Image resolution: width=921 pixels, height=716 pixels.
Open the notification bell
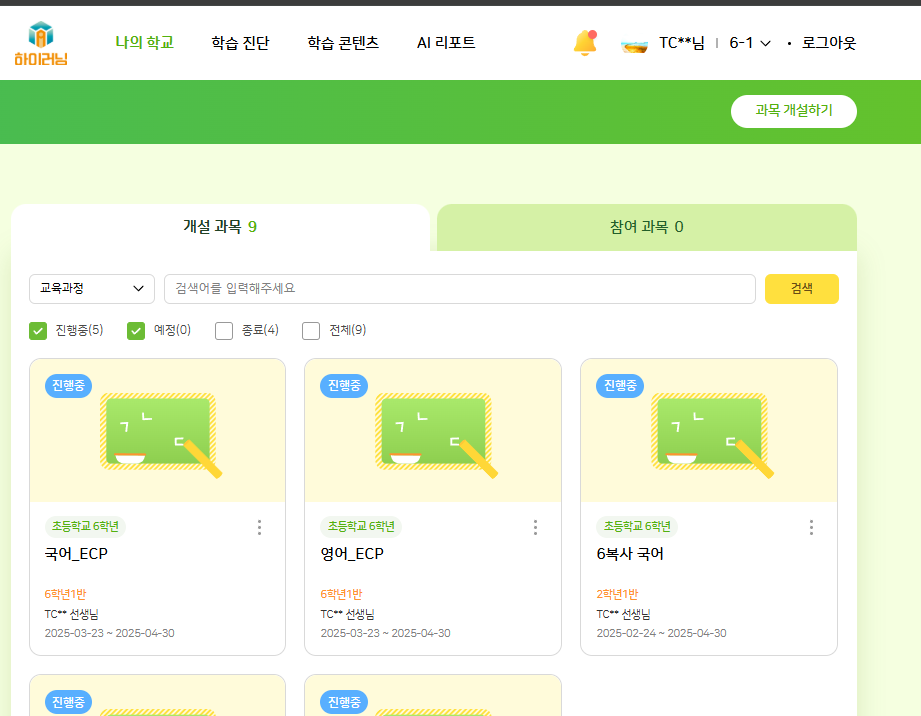click(x=584, y=43)
